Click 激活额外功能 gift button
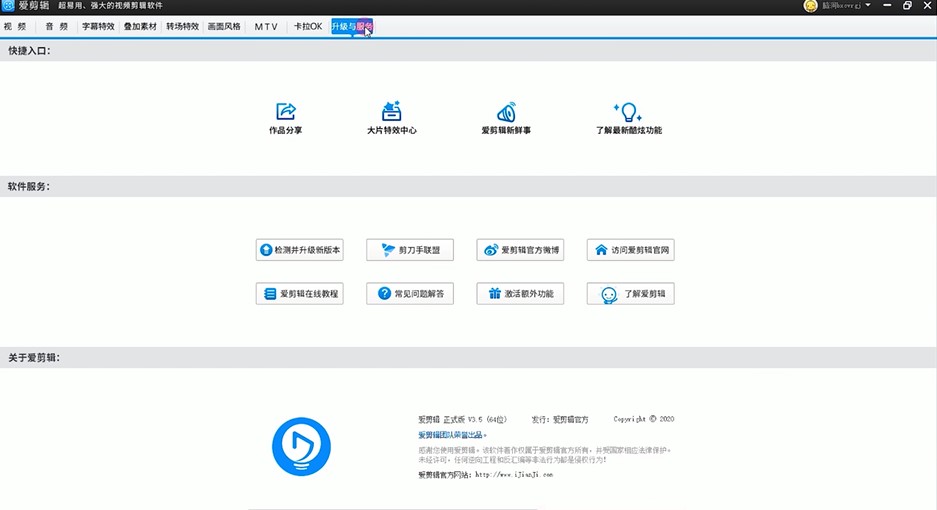937x510 pixels. [520, 294]
